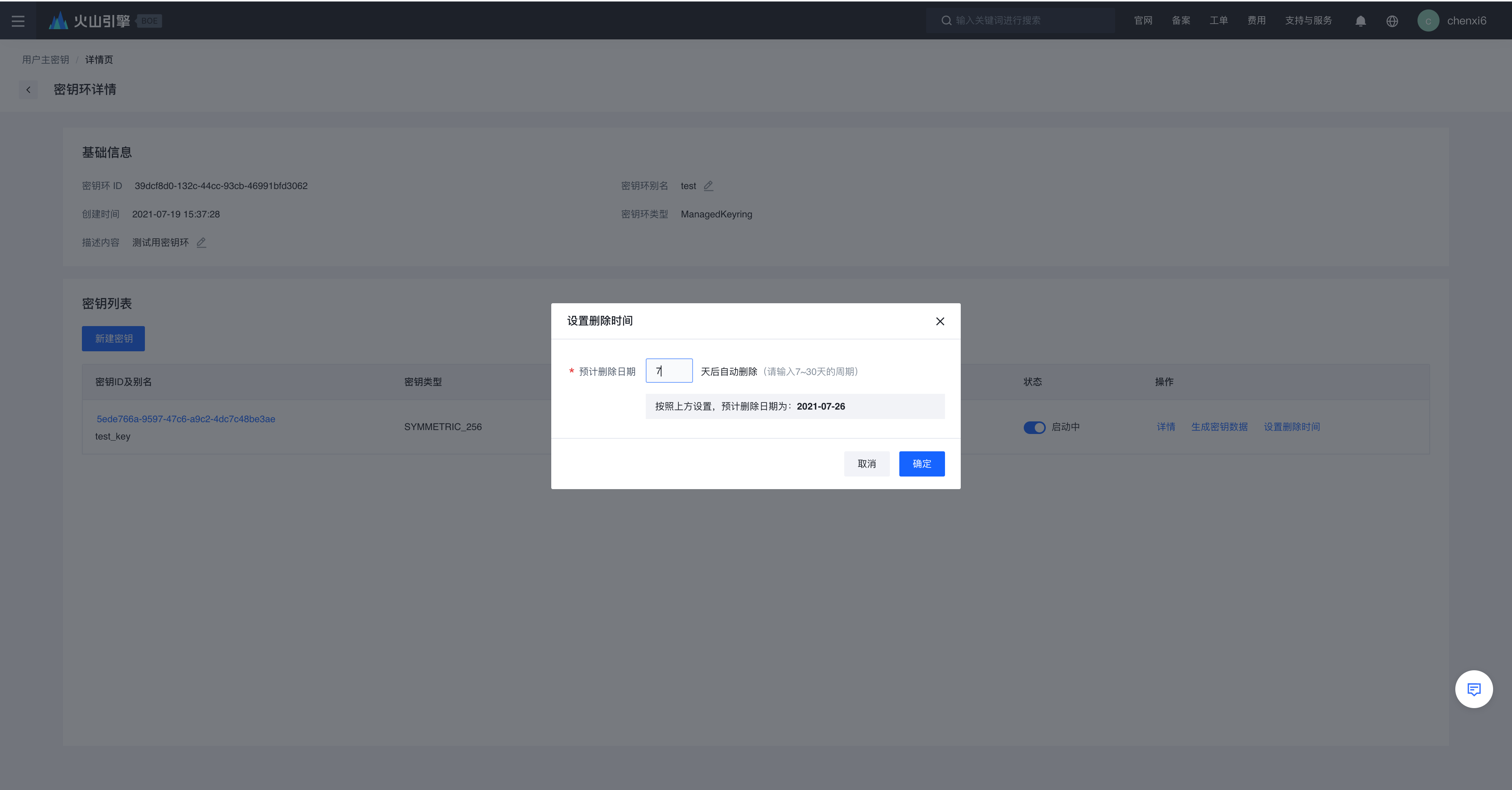1512x790 pixels.
Task: Open the language globe selector
Action: 1392,21
